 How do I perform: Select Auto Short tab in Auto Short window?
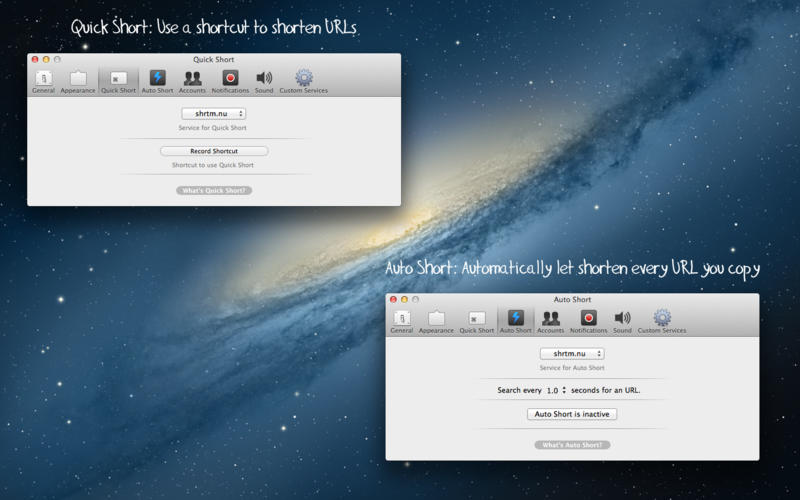pyautogui.click(x=515, y=322)
